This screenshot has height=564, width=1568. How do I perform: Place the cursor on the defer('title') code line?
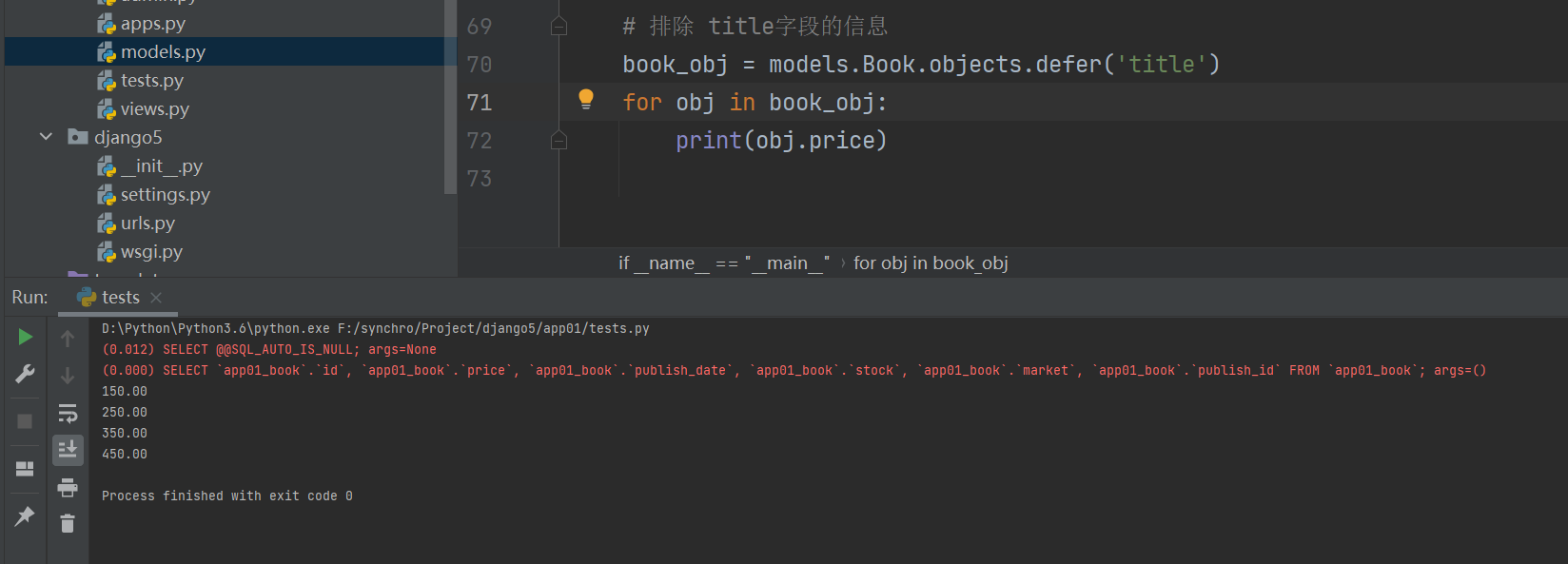(x=921, y=65)
